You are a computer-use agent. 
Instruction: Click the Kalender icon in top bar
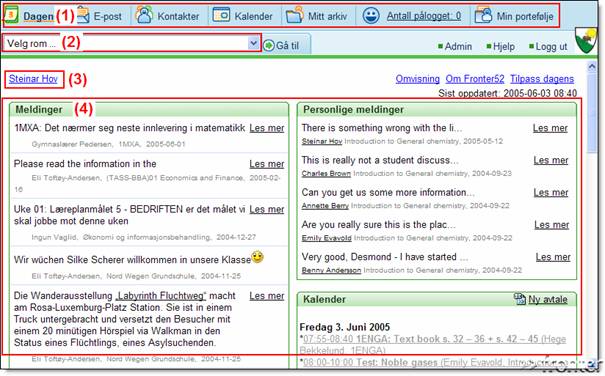tap(221, 15)
